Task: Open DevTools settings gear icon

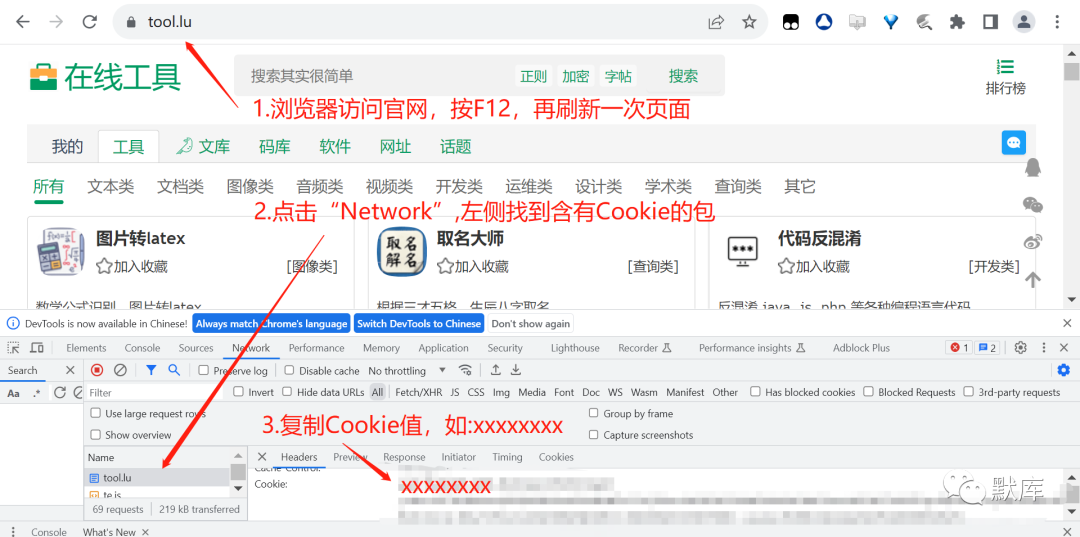Action: point(1021,348)
